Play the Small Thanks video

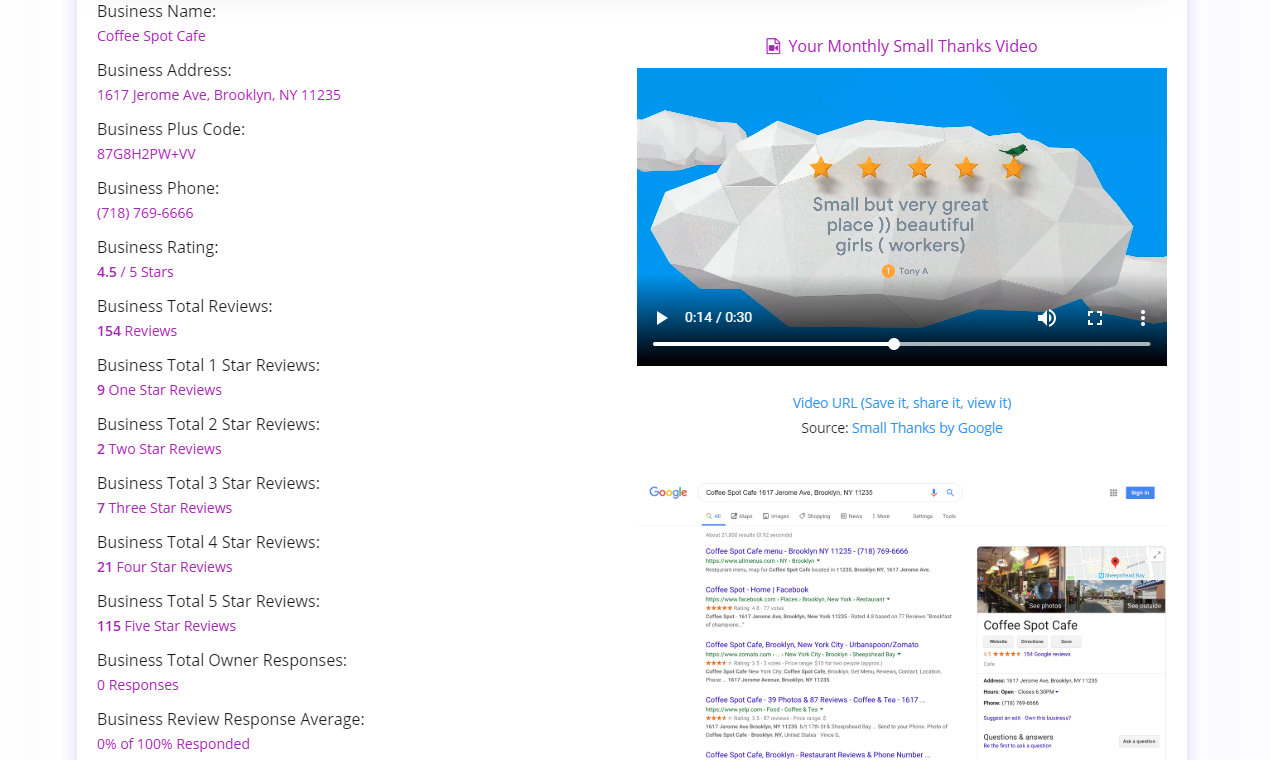point(661,318)
